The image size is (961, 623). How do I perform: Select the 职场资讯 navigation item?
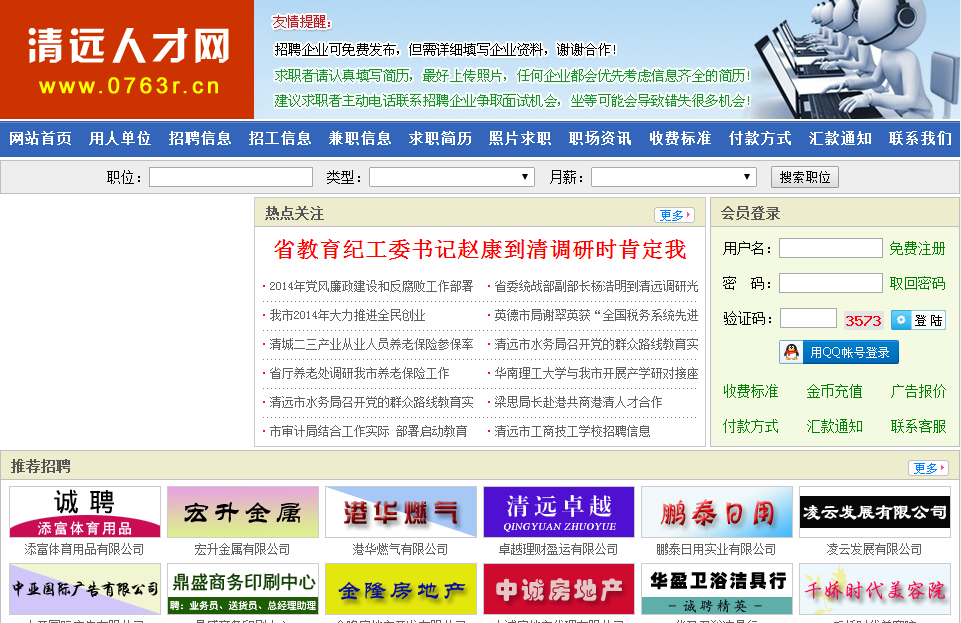600,138
